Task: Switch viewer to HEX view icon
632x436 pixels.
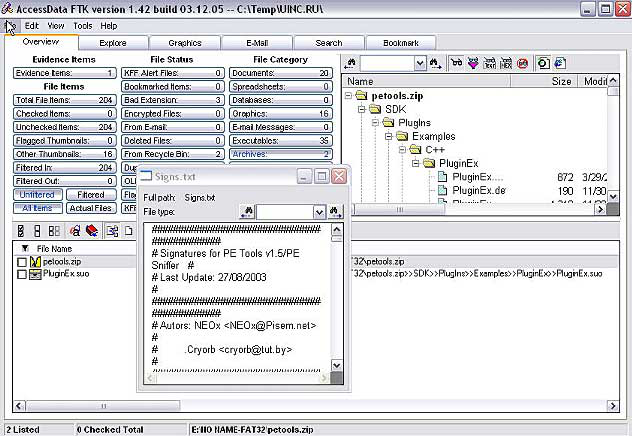Action: click(506, 63)
